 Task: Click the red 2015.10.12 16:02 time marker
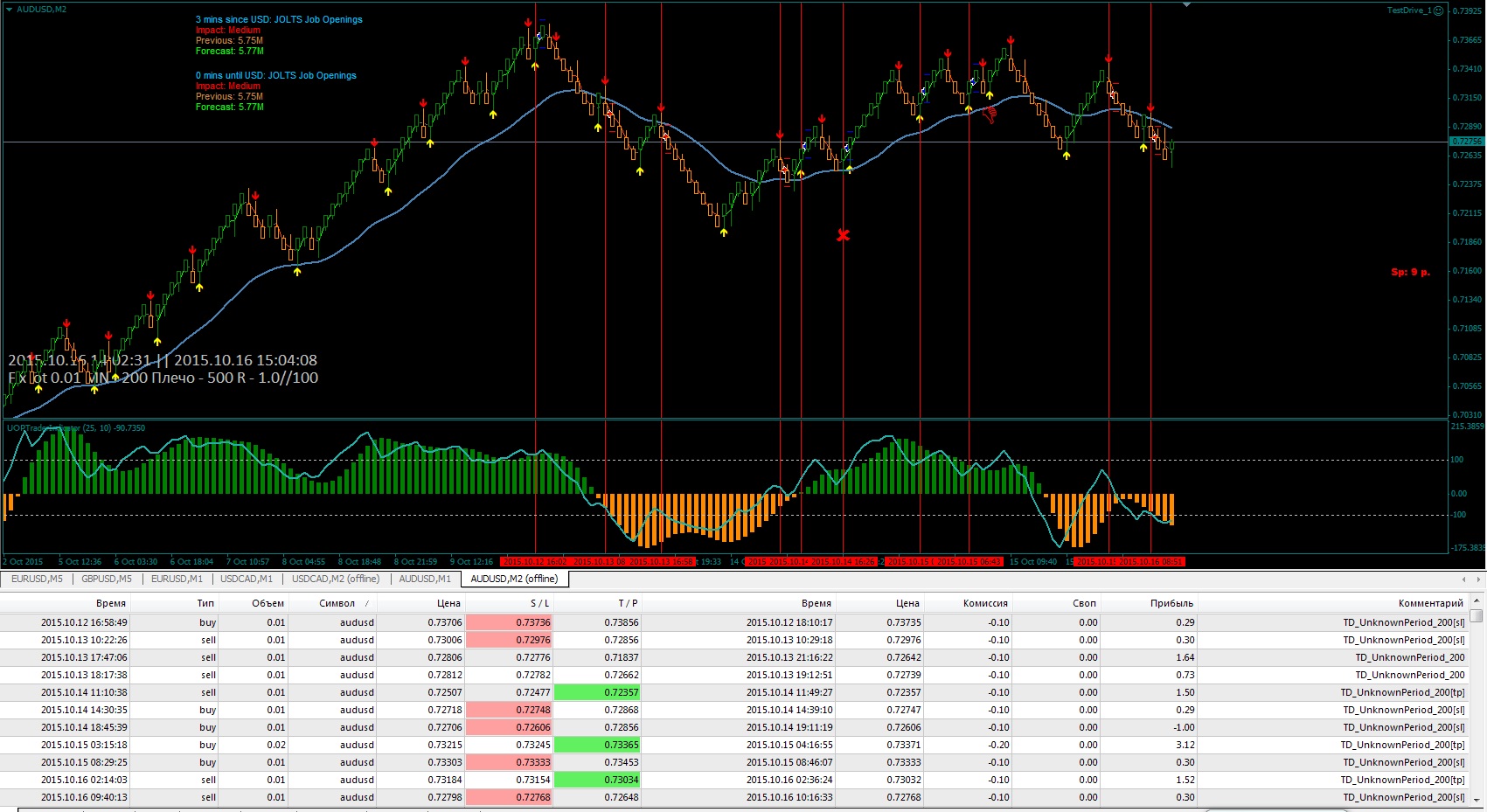[534, 561]
